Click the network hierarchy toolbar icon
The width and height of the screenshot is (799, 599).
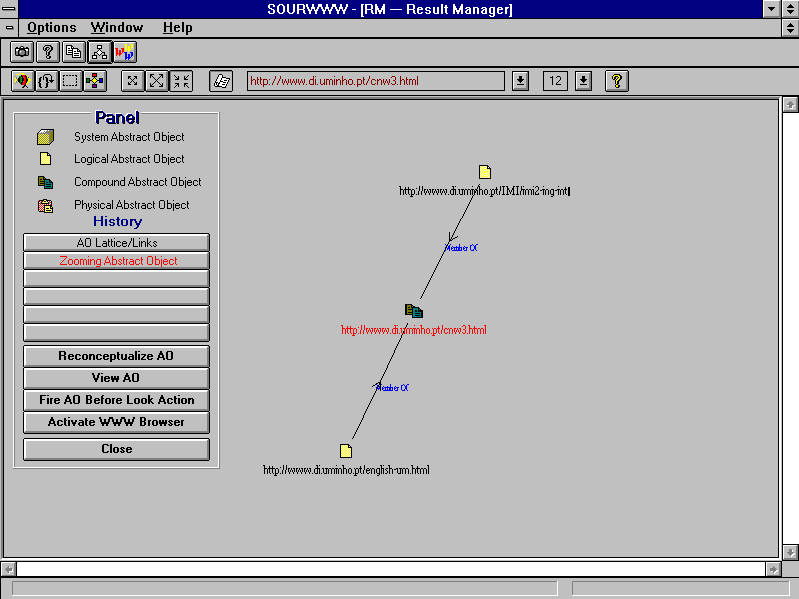click(99, 52)
